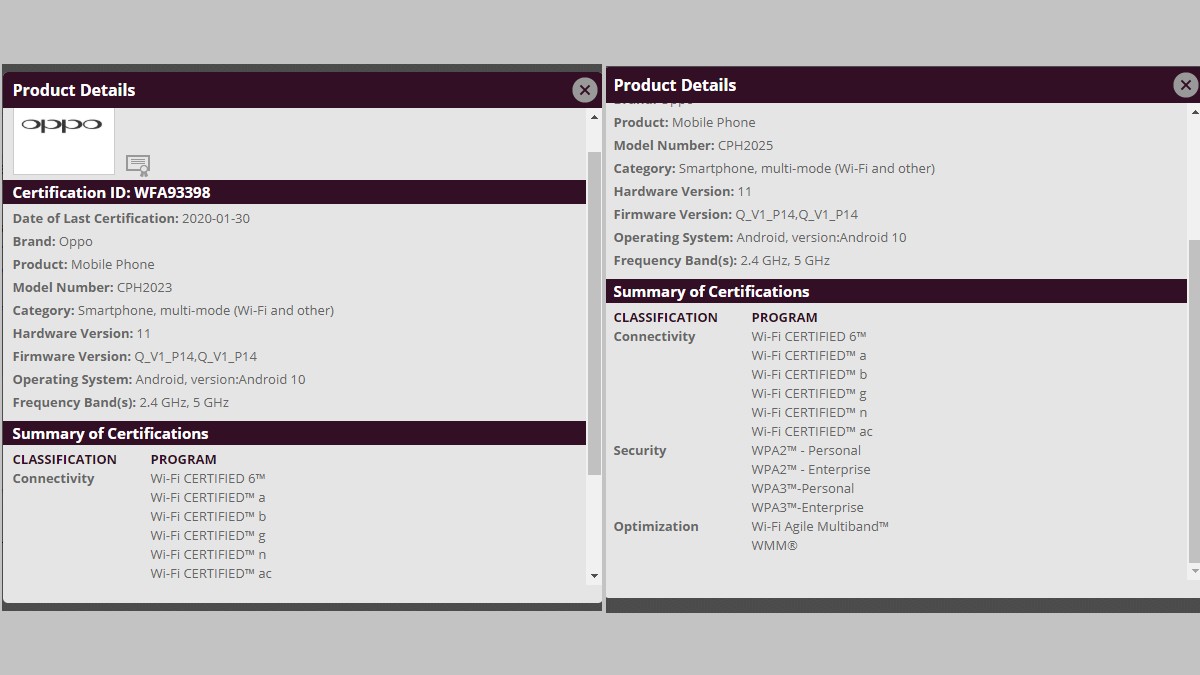Select model number CPH2025 in right dialog
Viewport: 1200px width, 675px height.
click(745, 145)
